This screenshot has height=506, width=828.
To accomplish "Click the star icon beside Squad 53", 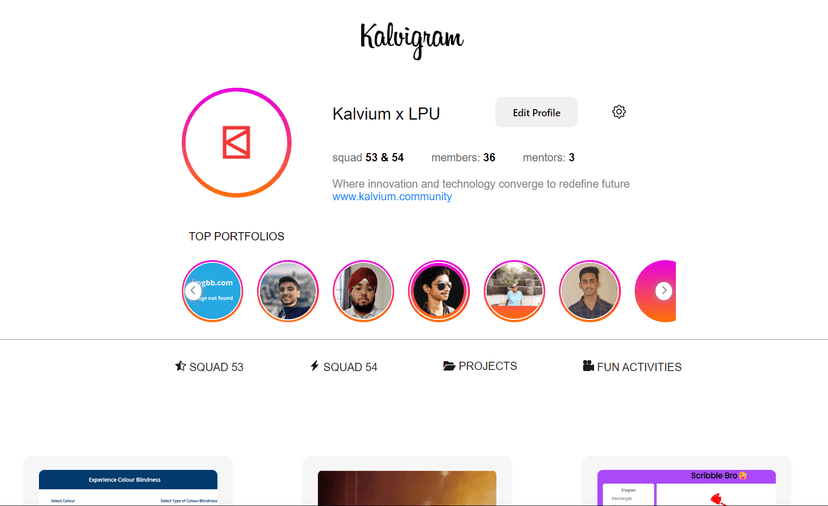I will (x=181, y=366).
